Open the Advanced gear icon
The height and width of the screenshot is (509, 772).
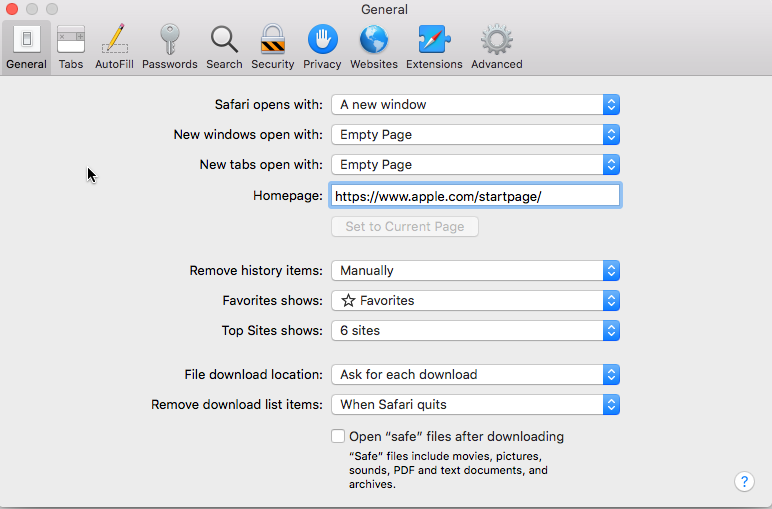tap(496, 39)
